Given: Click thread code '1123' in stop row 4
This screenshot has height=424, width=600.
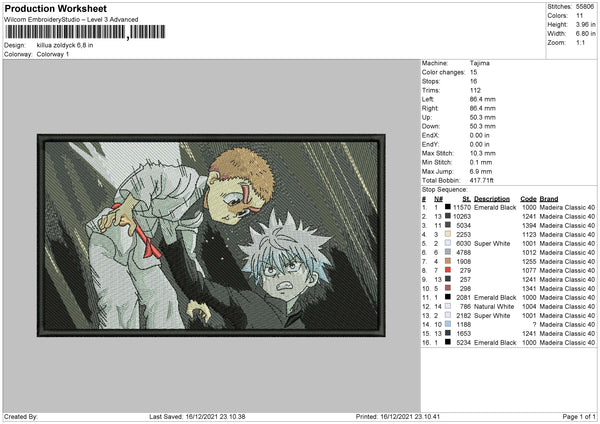Looking at the screenshot, I should click(x=529, y=235).
